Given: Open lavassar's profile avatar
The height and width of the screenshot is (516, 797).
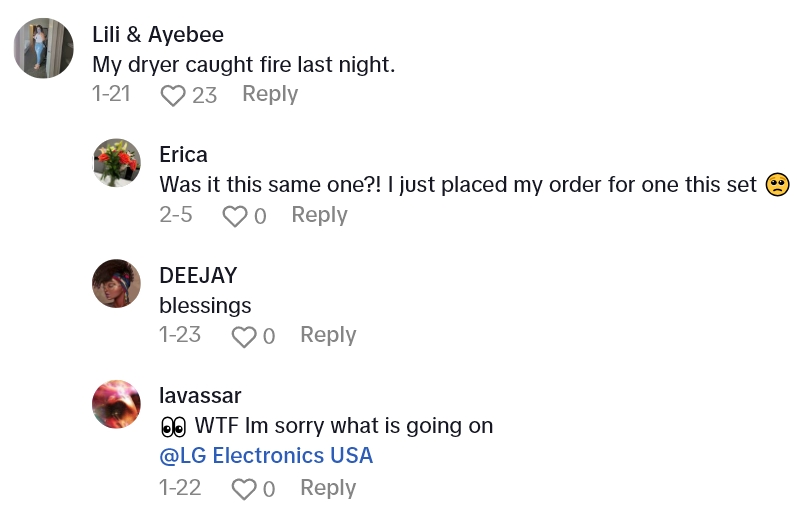Looking at the screenshot, I should click(116, 404).
